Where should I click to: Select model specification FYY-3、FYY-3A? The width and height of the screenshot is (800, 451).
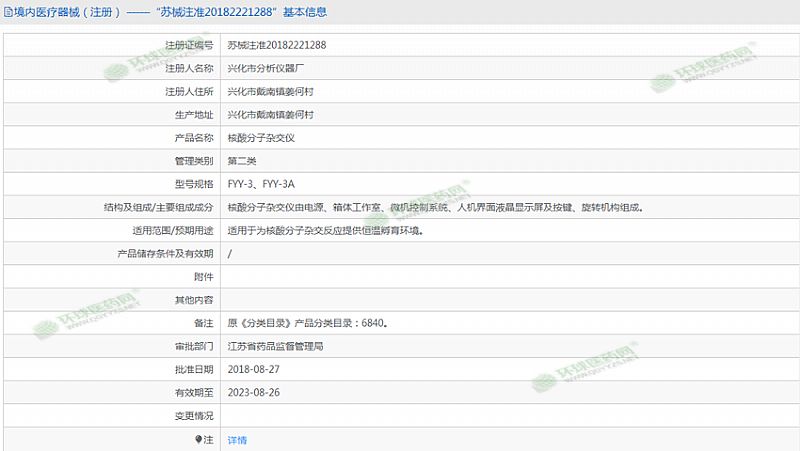[x=261, y=184]
